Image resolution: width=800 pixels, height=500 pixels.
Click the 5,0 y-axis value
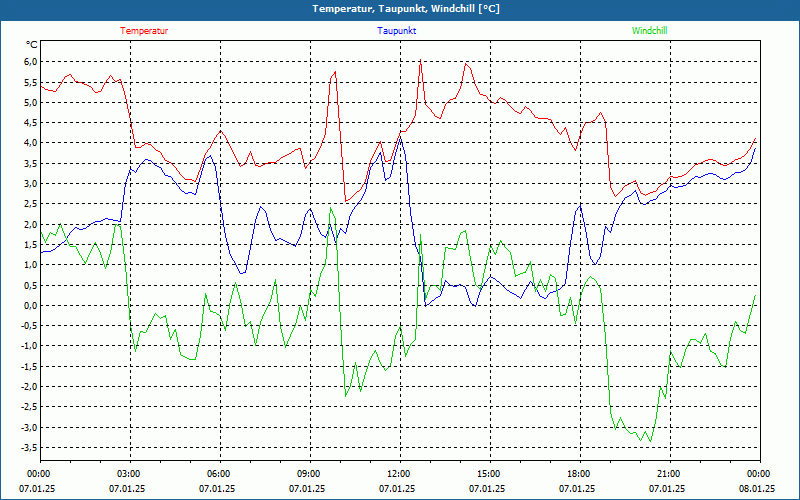point(31,103)
